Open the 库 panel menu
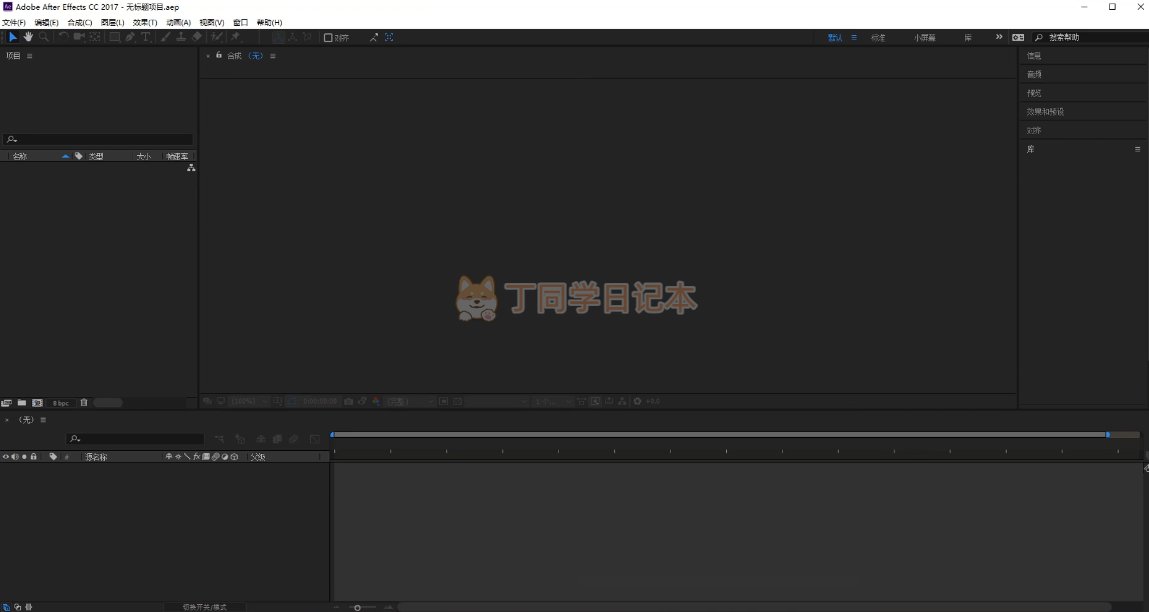The height and width of the screenshot is (612, 1149). click(1137, 149)
